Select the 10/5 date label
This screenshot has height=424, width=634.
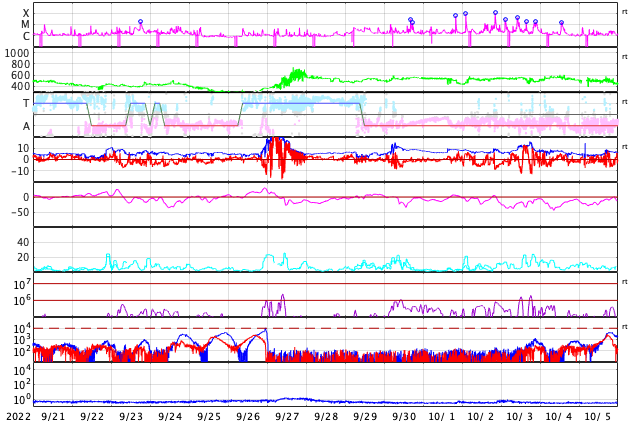(x=598, y=417)
